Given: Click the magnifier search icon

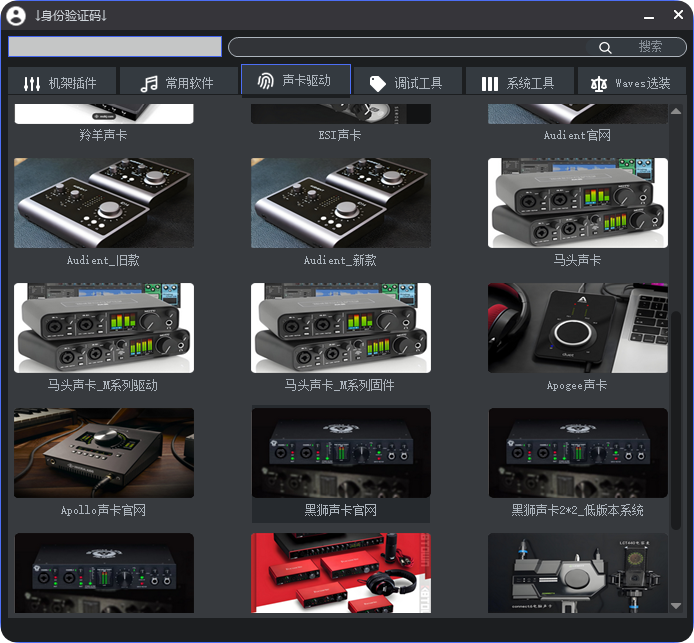Looking at the screenshot, I should [605, 47].
